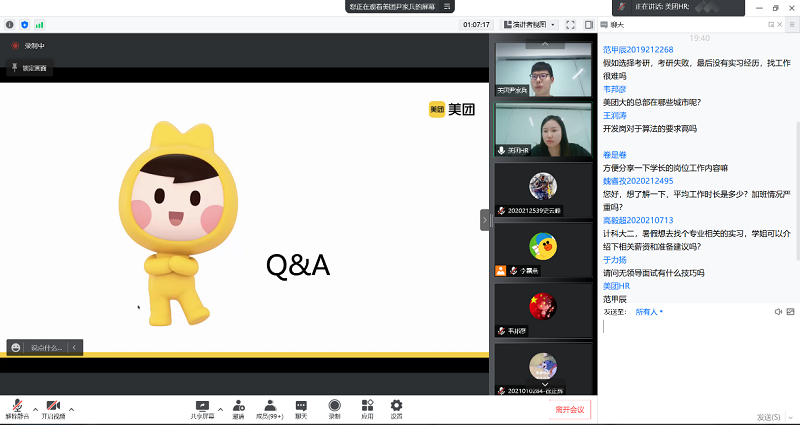Click the send image icon in chat
Screen dimensions: 800x425
[x=790, y=312]
